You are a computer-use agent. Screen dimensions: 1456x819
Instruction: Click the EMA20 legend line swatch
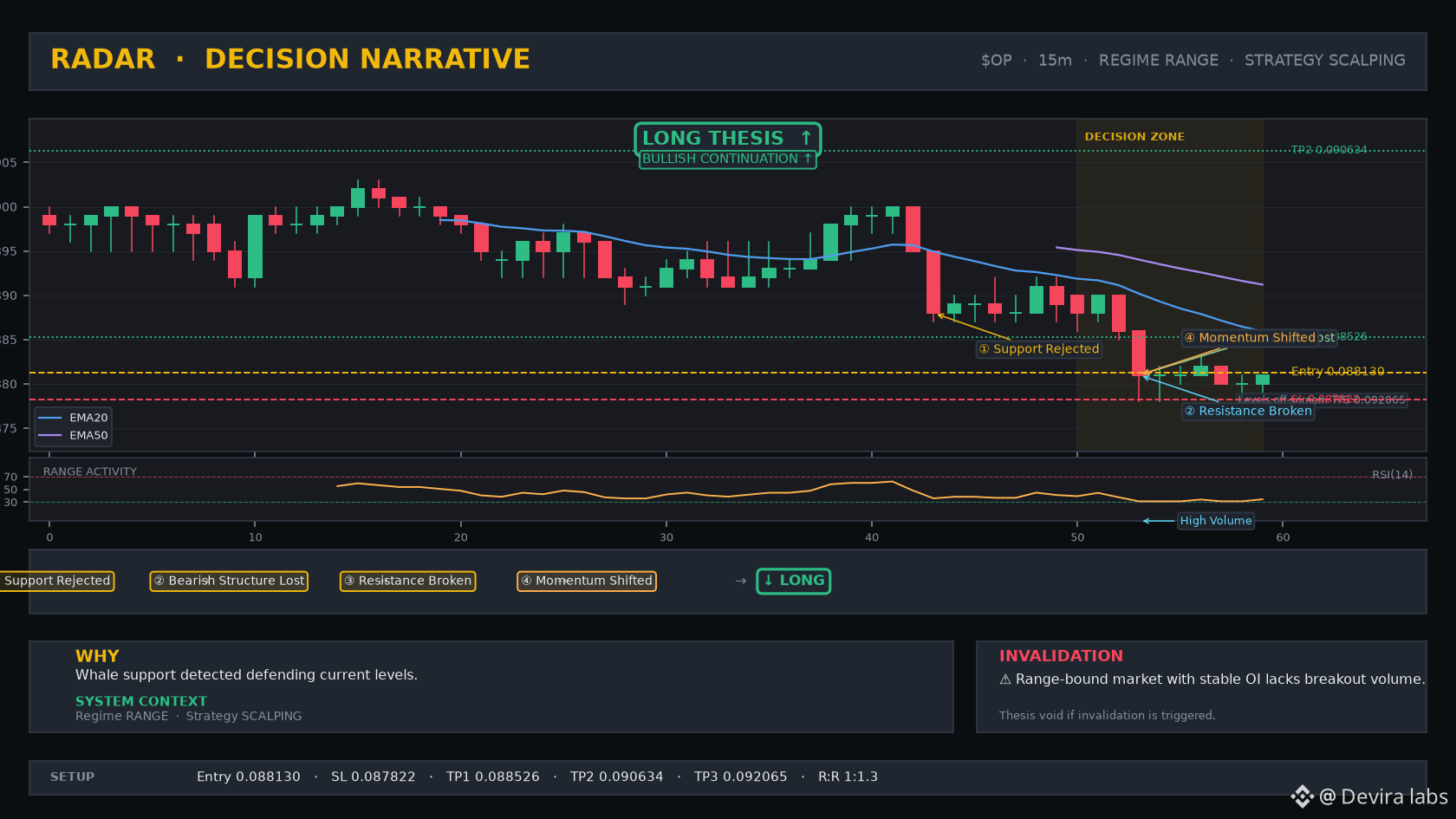50,418
